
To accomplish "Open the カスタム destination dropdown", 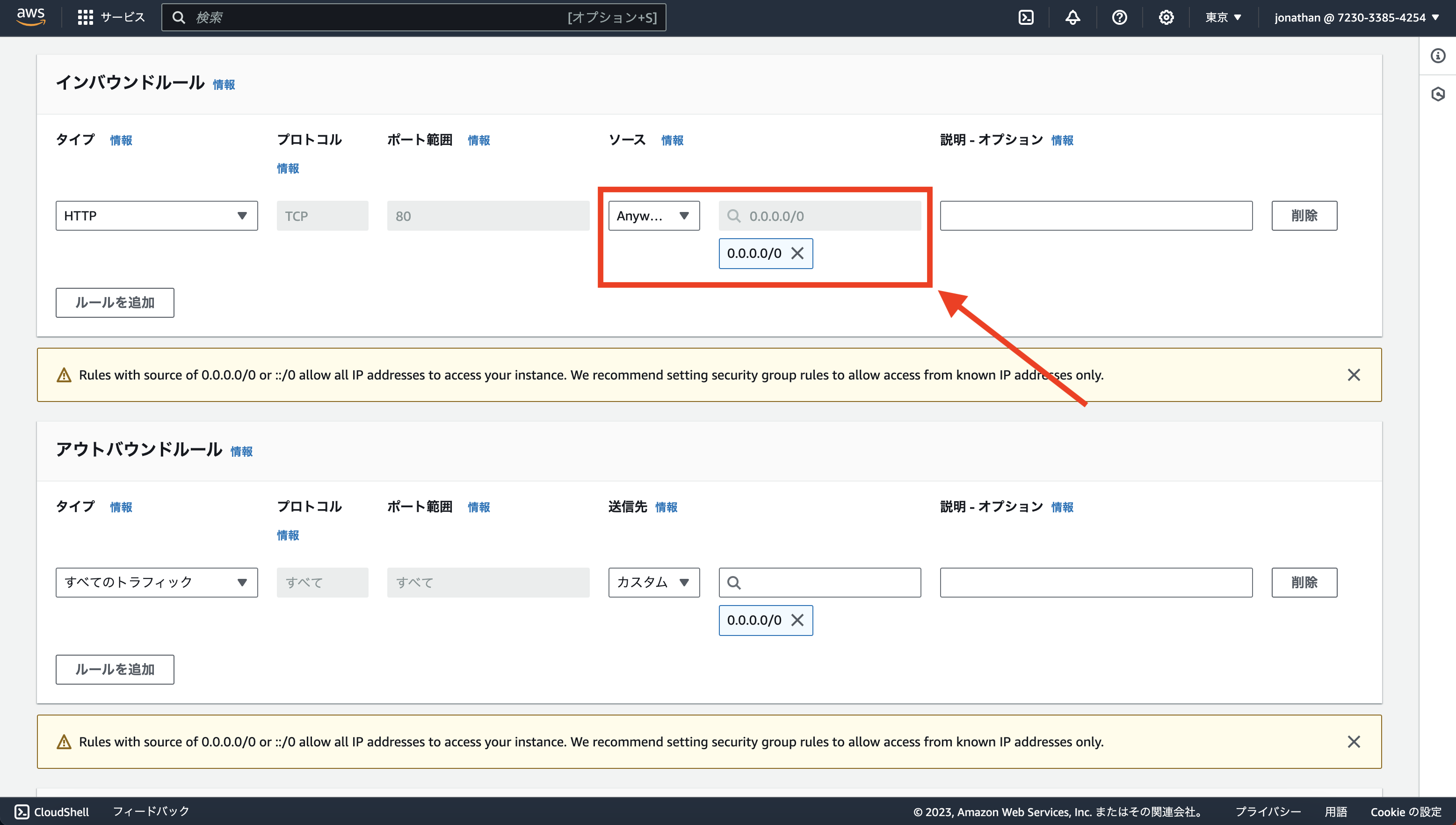I will point(653,582).
